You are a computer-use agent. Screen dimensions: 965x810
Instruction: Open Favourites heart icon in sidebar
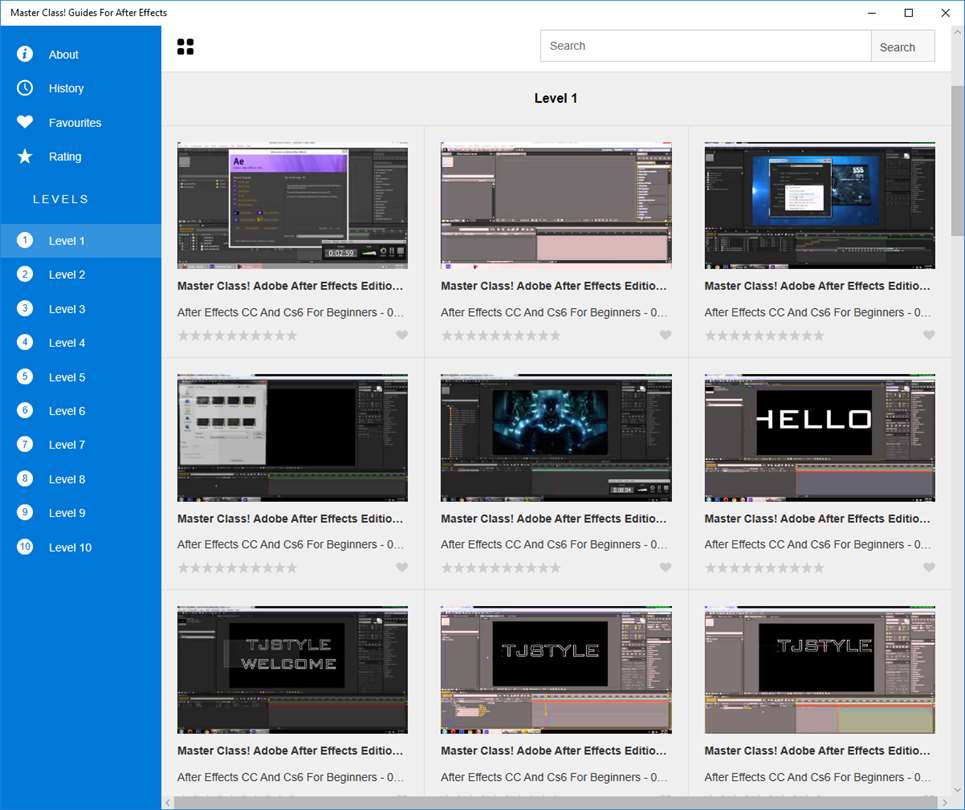(25, 122)
